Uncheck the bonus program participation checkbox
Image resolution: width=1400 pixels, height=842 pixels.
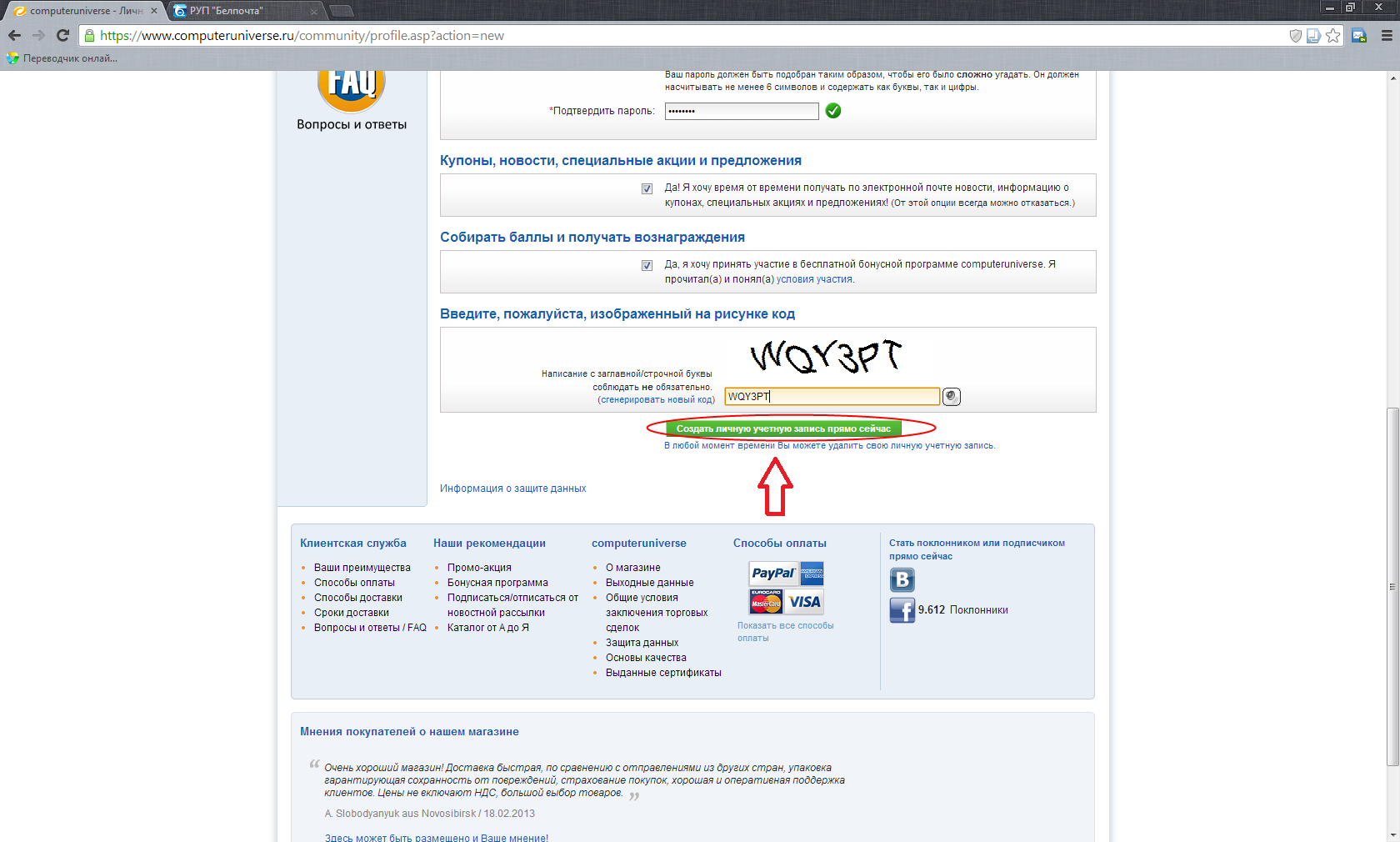click(x=647, y=265)
